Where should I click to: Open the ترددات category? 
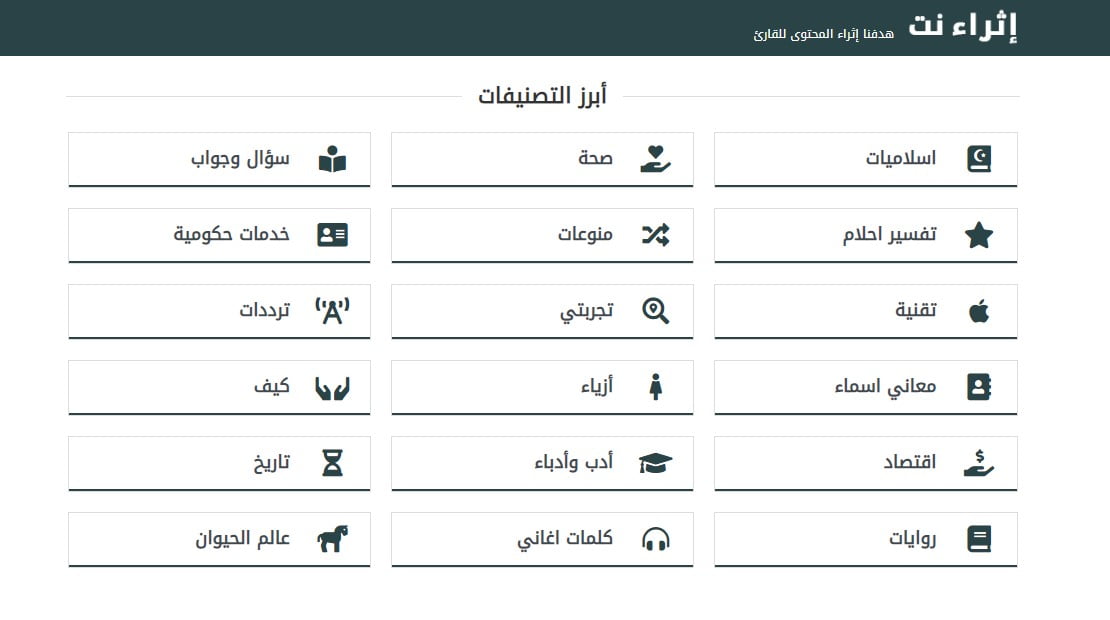(219, 311)
